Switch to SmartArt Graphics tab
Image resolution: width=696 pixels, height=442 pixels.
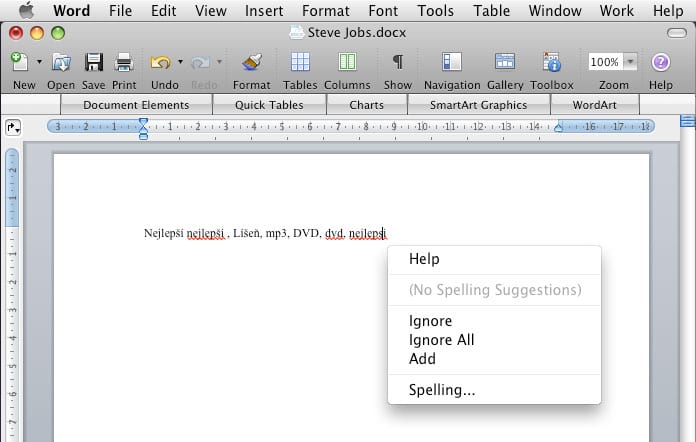[478, 105]
